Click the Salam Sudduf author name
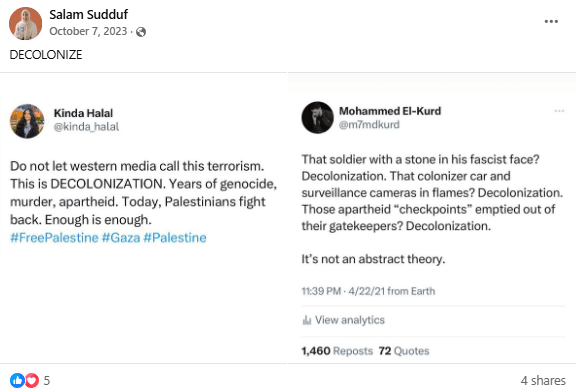 (x=89, y=15)
